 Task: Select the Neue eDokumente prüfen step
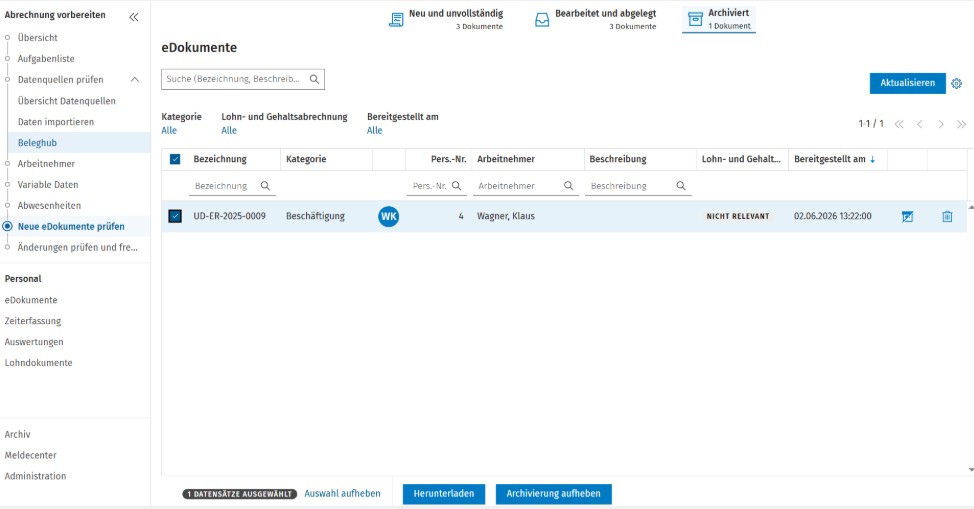click(x=71, y=227)
